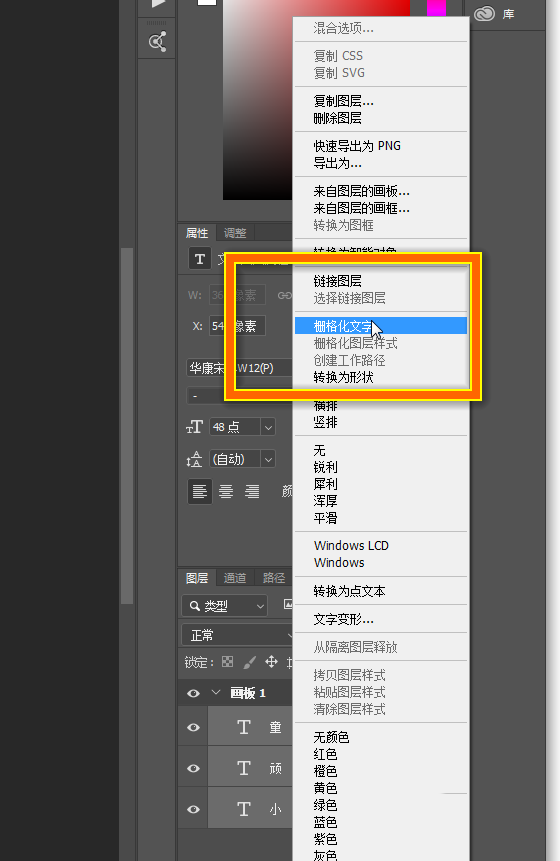Filter layers by pixel layer icon
Screen dimensions: 560x861
288,605
